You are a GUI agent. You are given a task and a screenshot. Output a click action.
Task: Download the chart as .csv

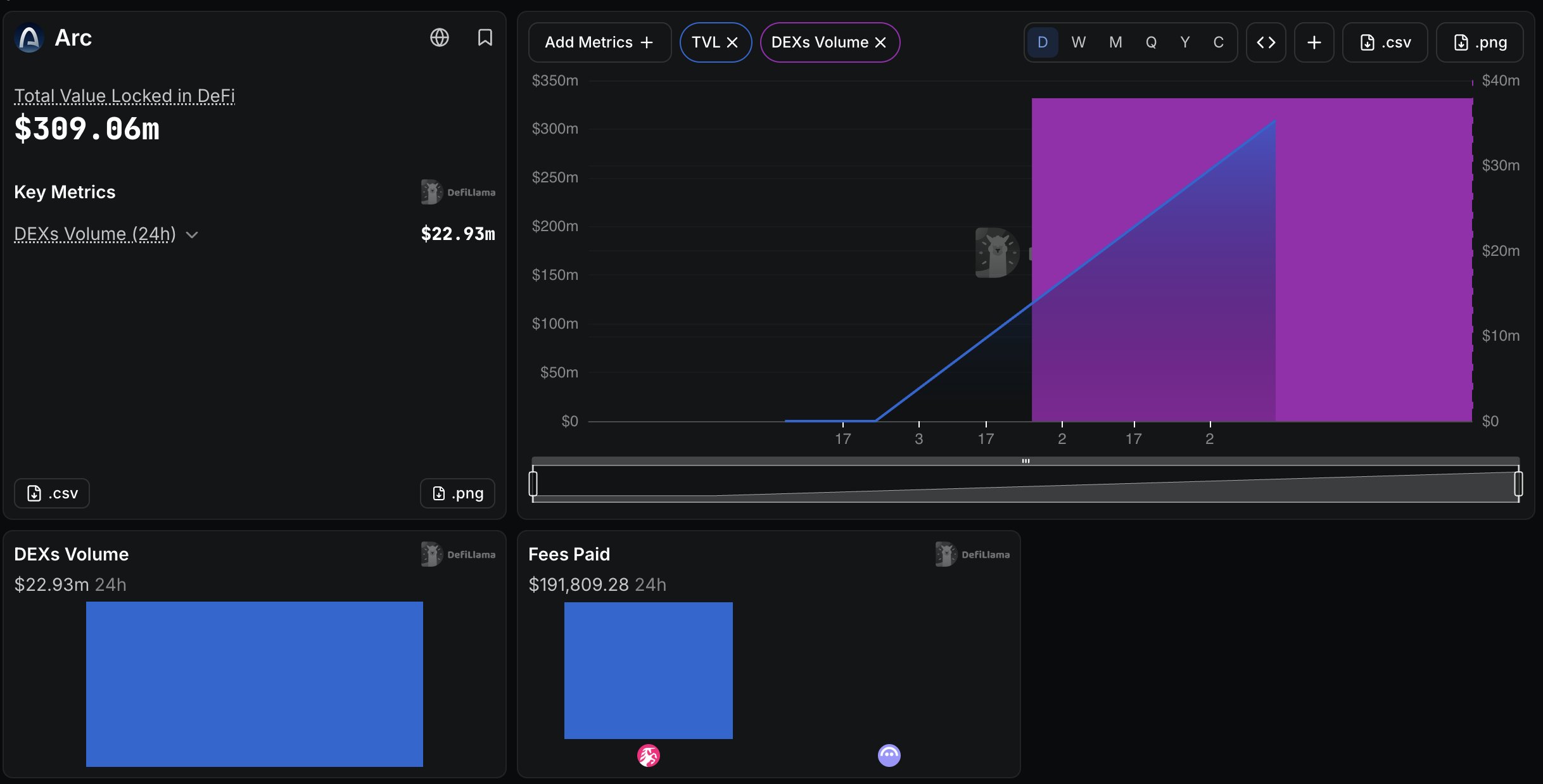(1385, 42)
